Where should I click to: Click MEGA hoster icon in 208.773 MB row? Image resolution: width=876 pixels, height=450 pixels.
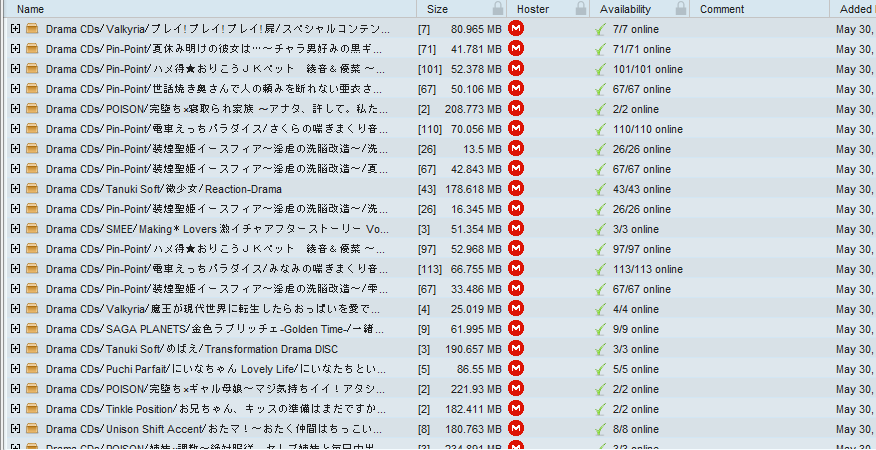click(x=516, y=108)
